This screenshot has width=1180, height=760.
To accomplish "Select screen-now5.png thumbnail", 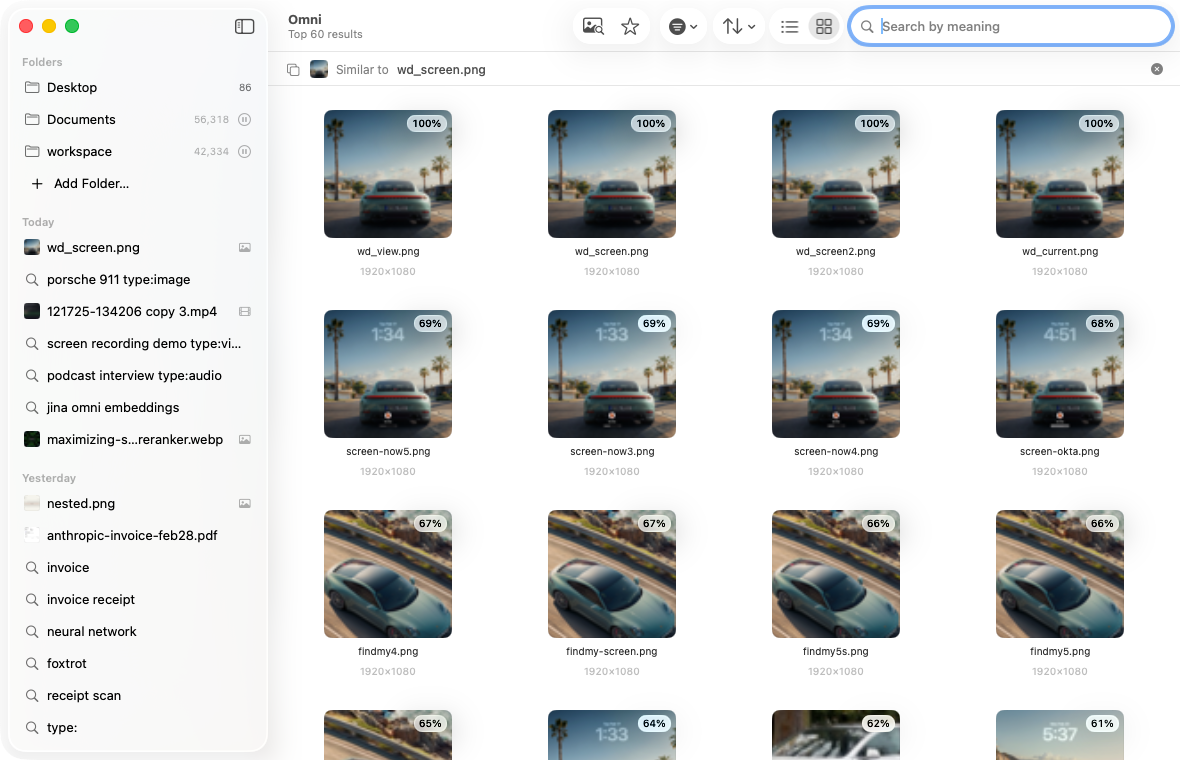I will coord(388,374).
